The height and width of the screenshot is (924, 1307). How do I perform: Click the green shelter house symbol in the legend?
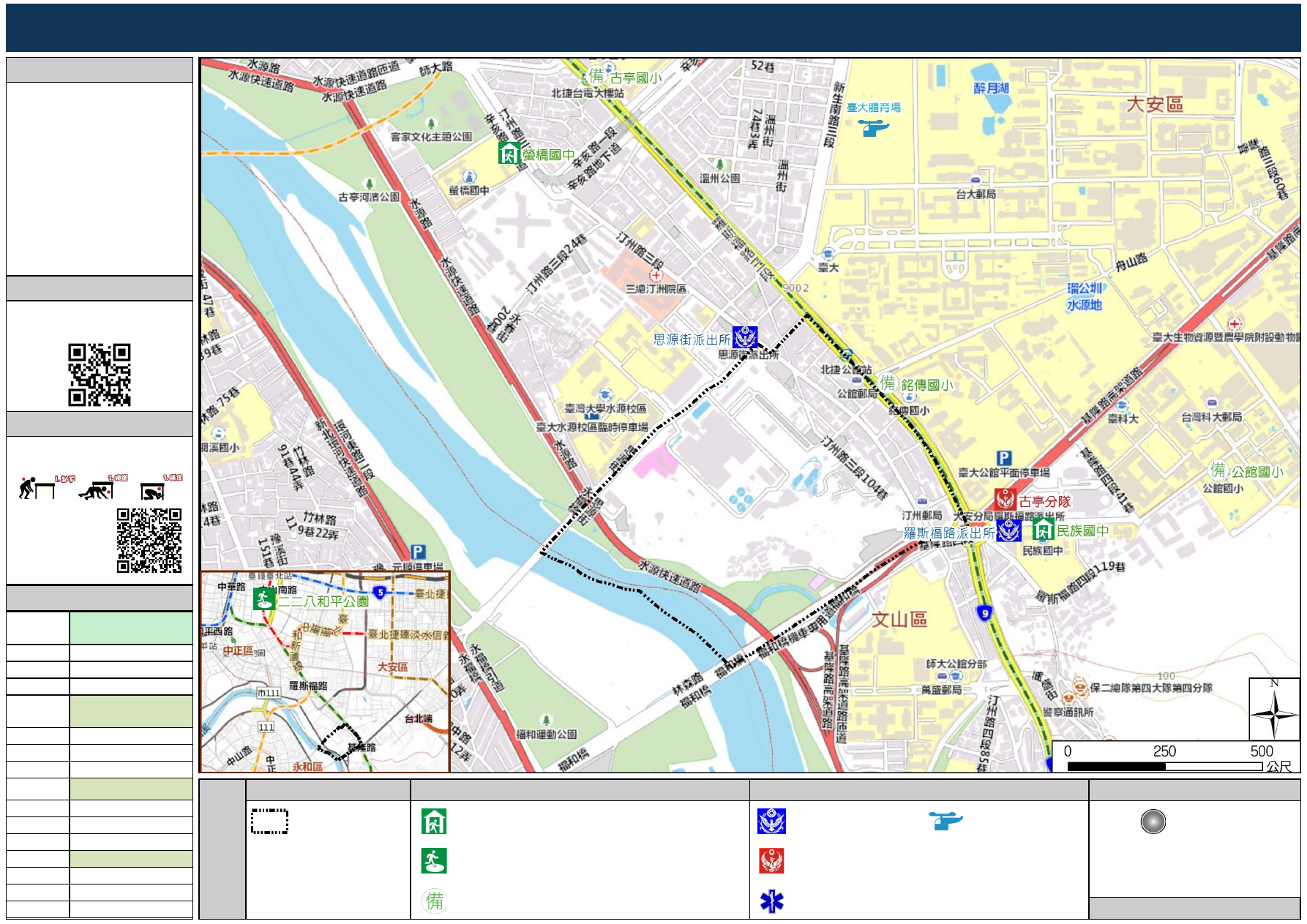click(434, 822)
